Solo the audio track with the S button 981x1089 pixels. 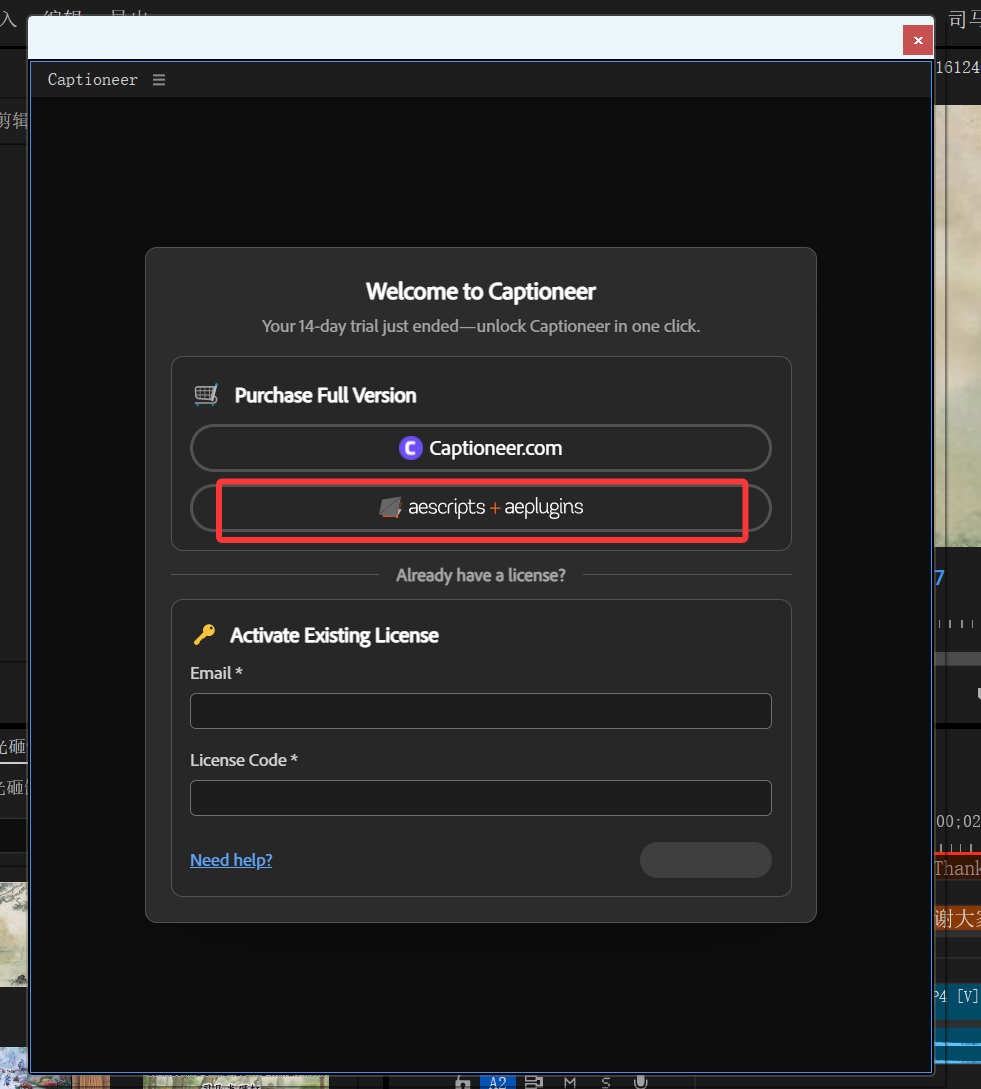[605, 1082]
